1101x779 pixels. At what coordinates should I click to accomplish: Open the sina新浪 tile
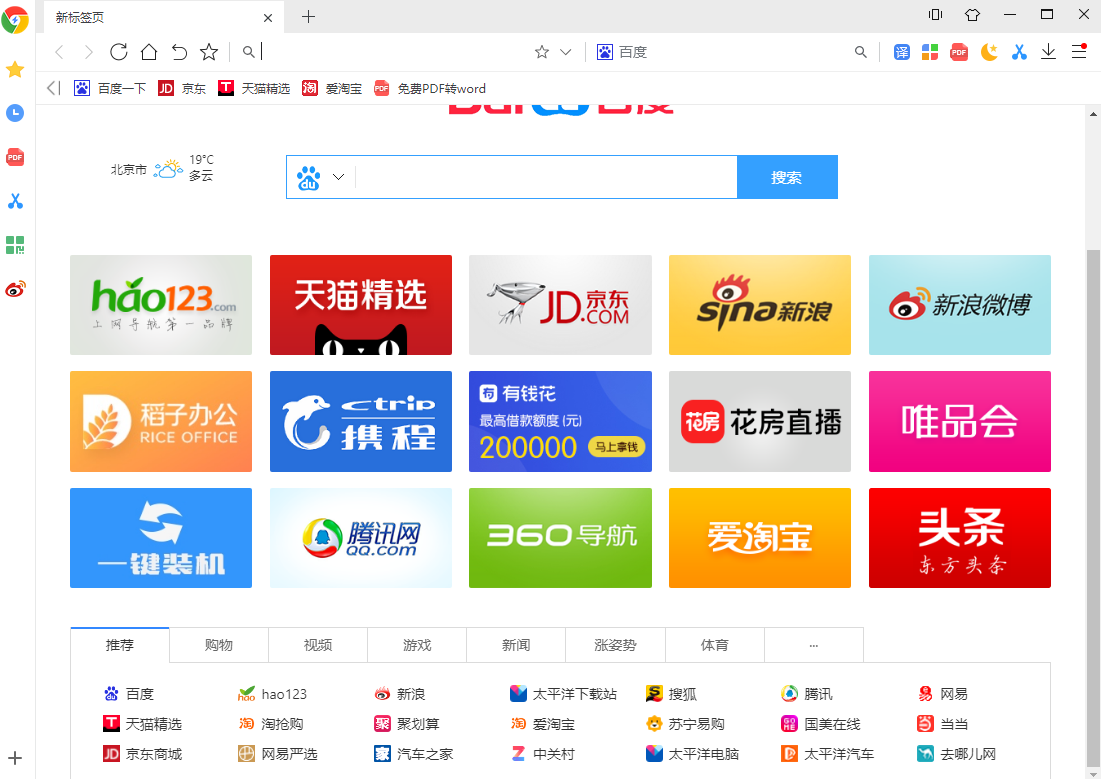click(x=760, y=305)
